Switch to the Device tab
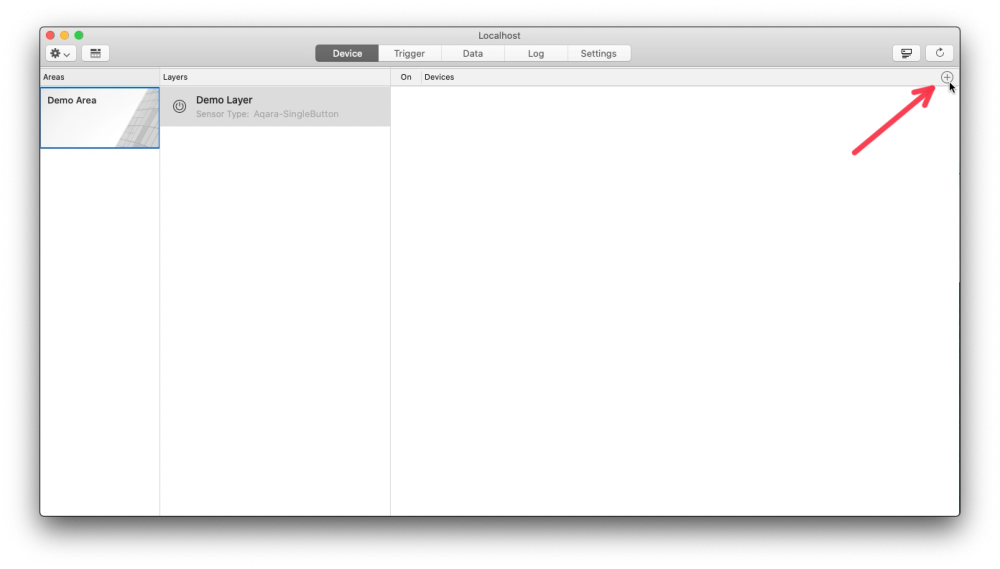The height and width of the screenshot is (569, 1000). tap(347, 54)
